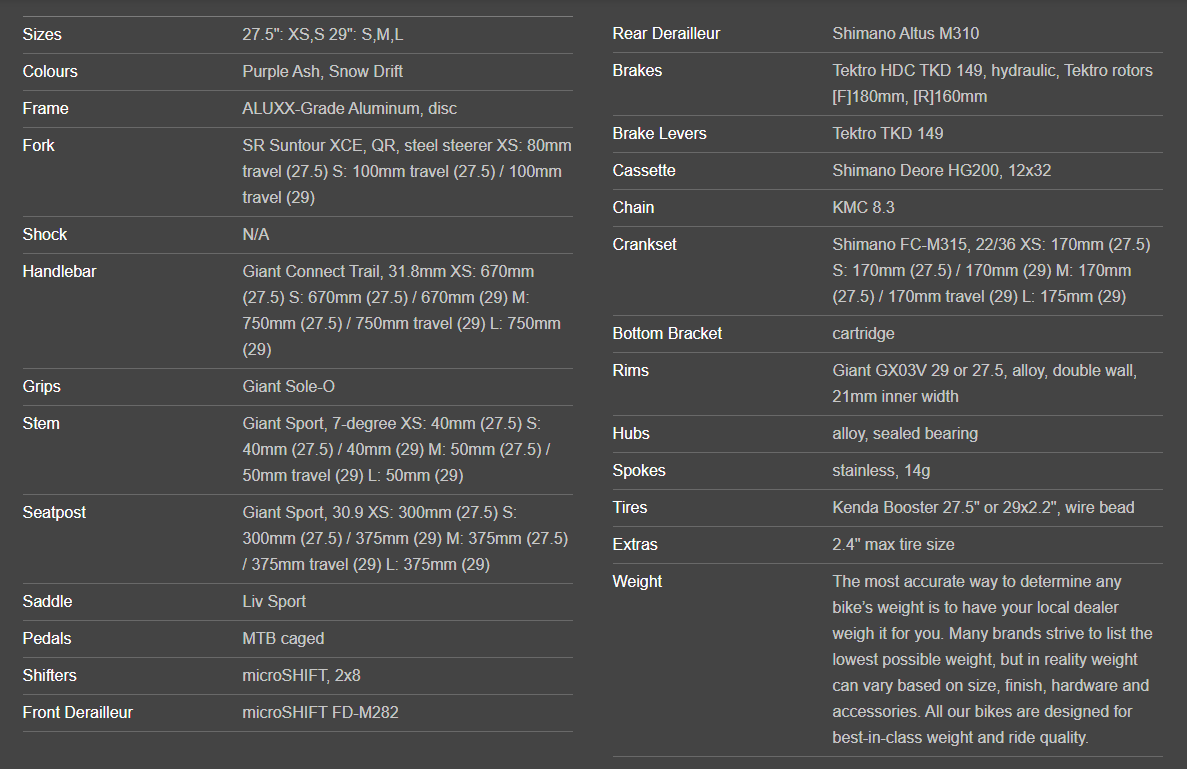Select the Purple Ash, Snow Drift colours value
1187x769 pixels.
pos(322,71)
